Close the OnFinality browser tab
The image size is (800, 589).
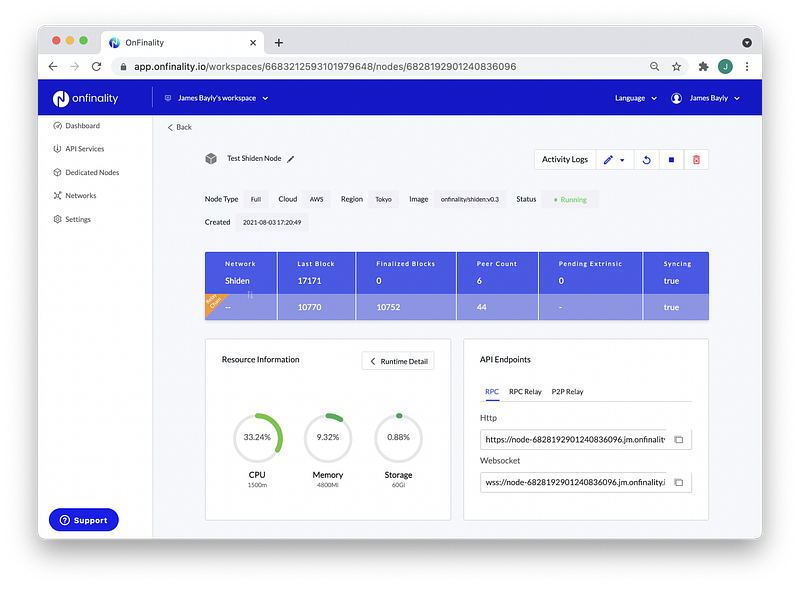coord(253,43)
